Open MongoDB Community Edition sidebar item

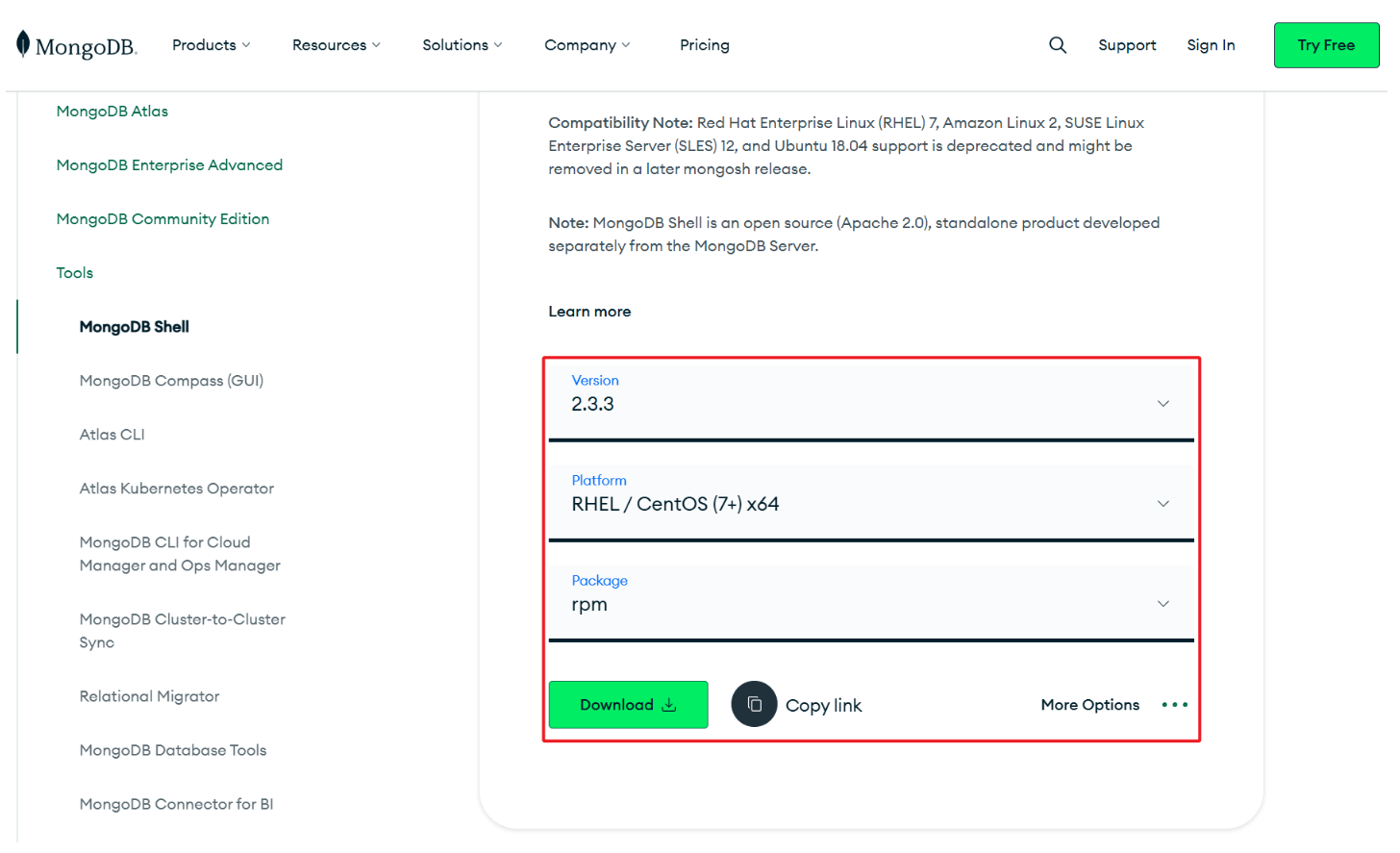pos(162,219)
